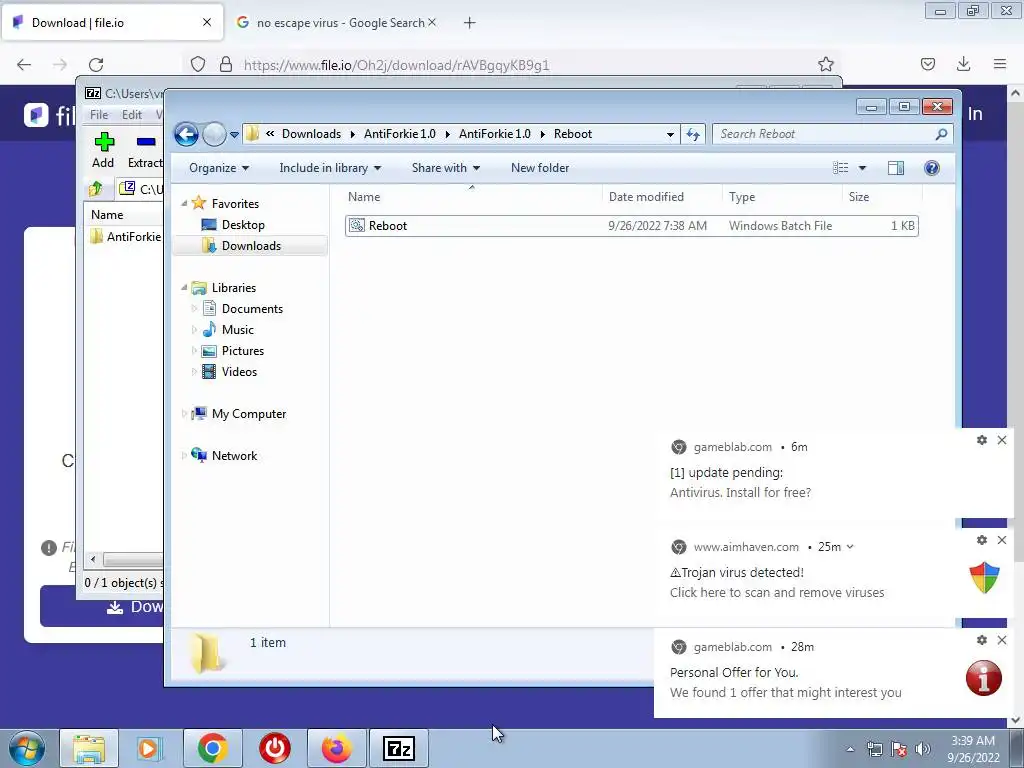Select Network in navigation pane
Image resolution: width=1024 pixels, height=768 pixels.
pos(234,456)
